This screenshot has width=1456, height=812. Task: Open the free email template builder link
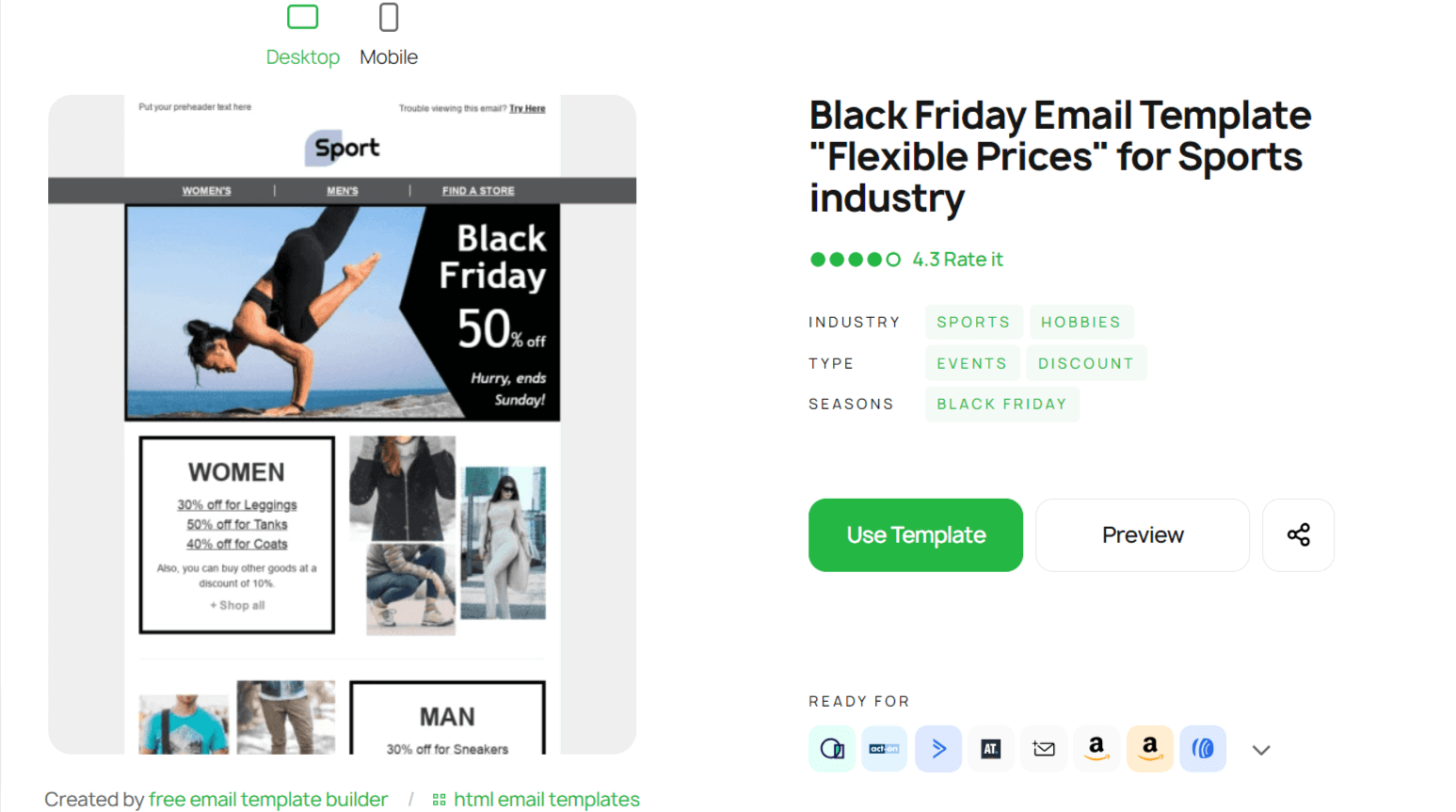tap(268, 799)
